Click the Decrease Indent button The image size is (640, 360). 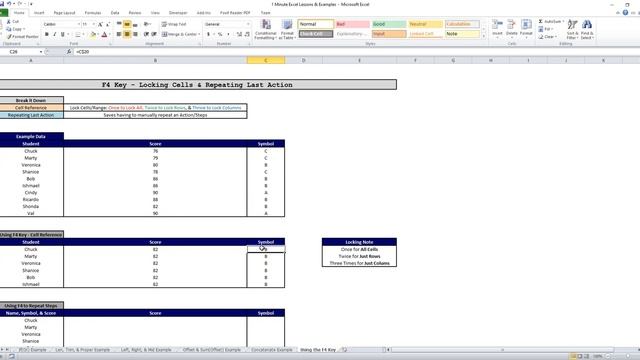pyautogui.click(x=146, y=34)
